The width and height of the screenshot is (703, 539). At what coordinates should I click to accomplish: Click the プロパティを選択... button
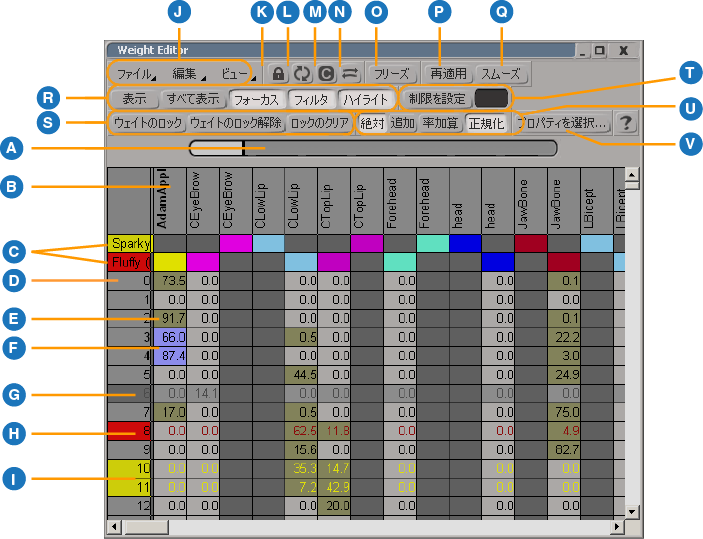coord(563,123)
